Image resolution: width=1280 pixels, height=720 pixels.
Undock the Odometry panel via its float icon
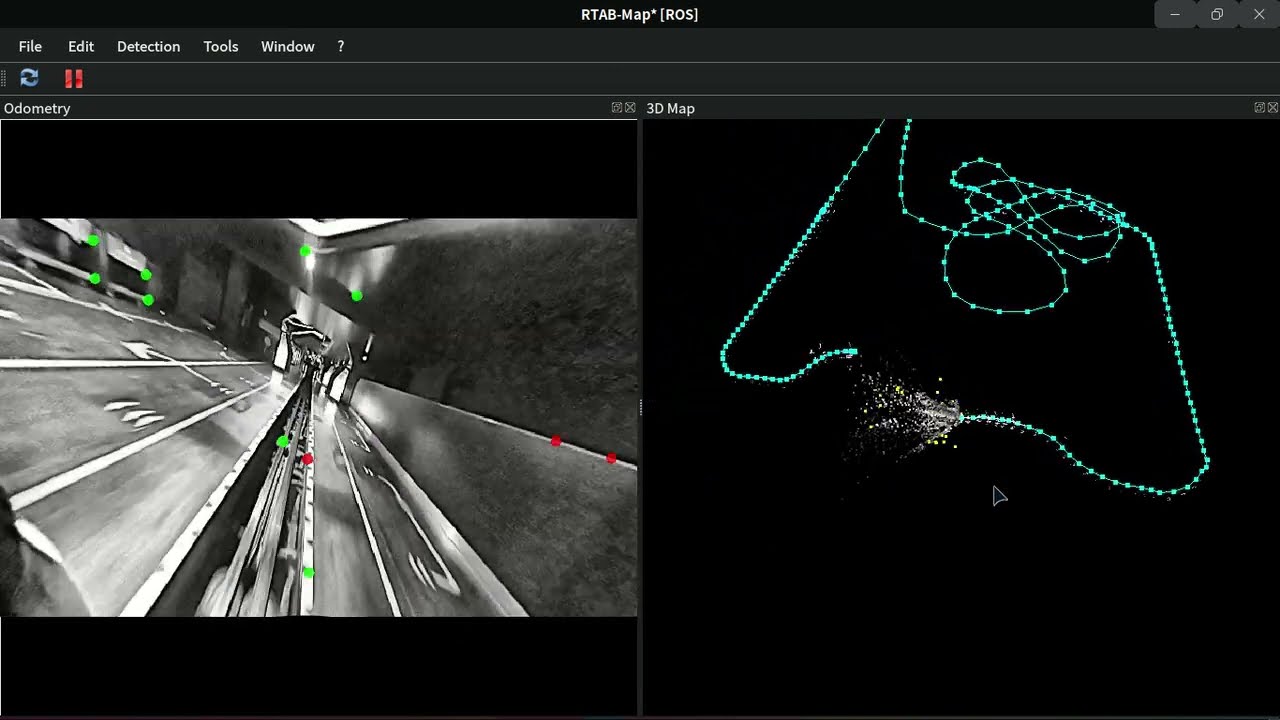(x=617, y=107)
